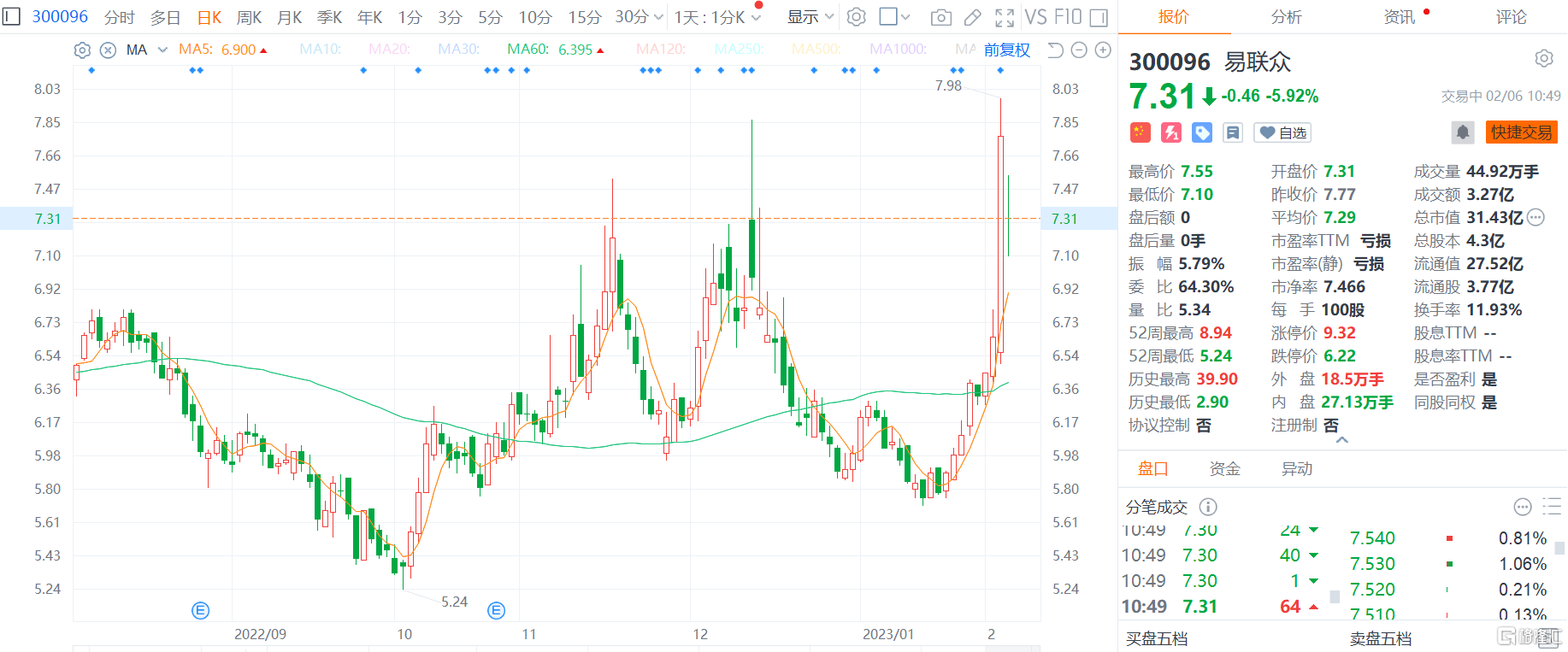This screenshot has height=652, width=1568.
Task: Zoom in chart with plus circle icon
Action: tap(1103, 50)
